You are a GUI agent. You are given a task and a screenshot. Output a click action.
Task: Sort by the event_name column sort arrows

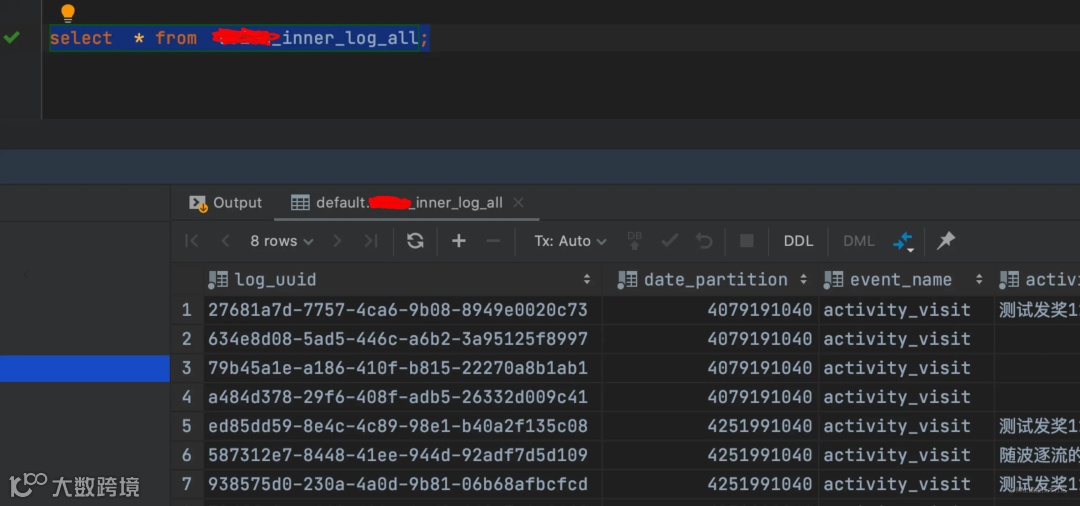click(979, 280)
